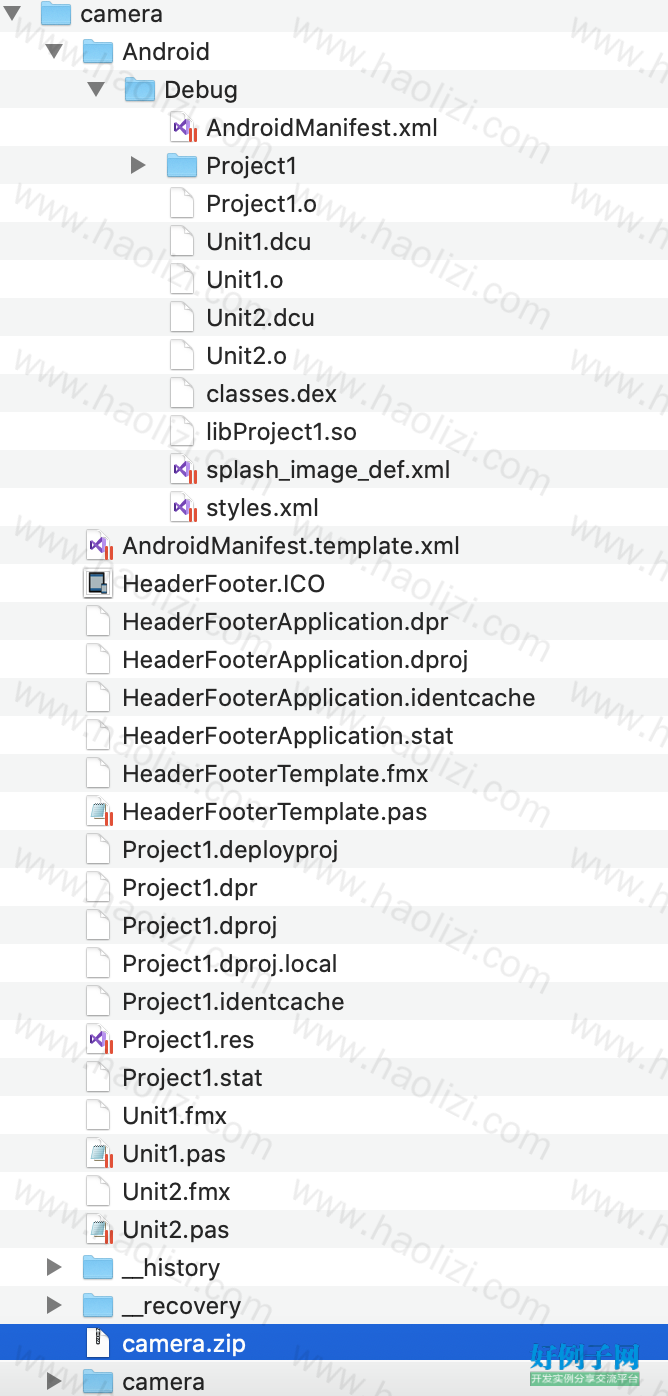Expand the __history folder

[55, 1267]
